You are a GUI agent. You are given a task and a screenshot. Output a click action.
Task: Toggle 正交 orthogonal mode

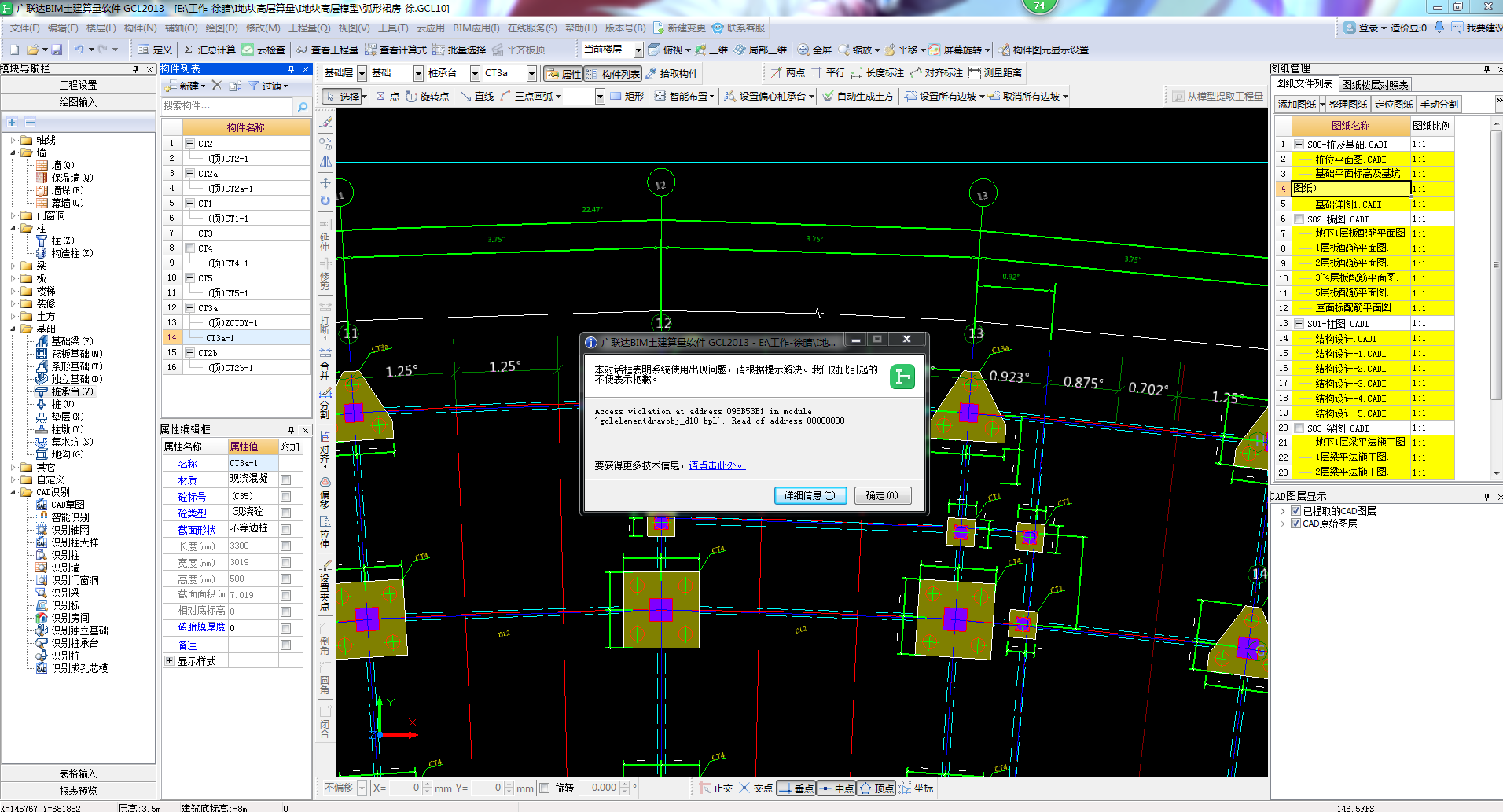coord(715,788)
